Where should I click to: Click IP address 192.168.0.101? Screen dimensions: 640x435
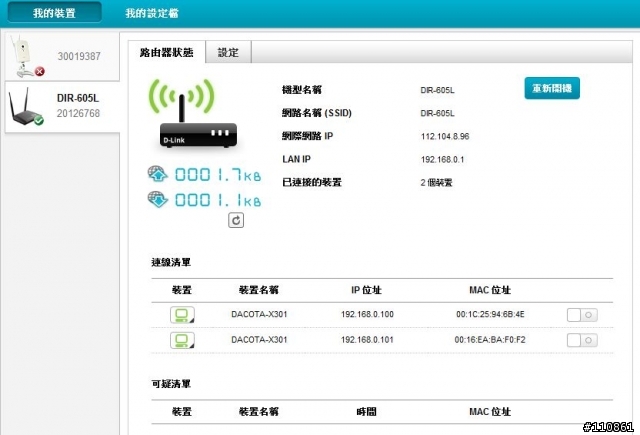pyautogui.click(x=367, y=340)
